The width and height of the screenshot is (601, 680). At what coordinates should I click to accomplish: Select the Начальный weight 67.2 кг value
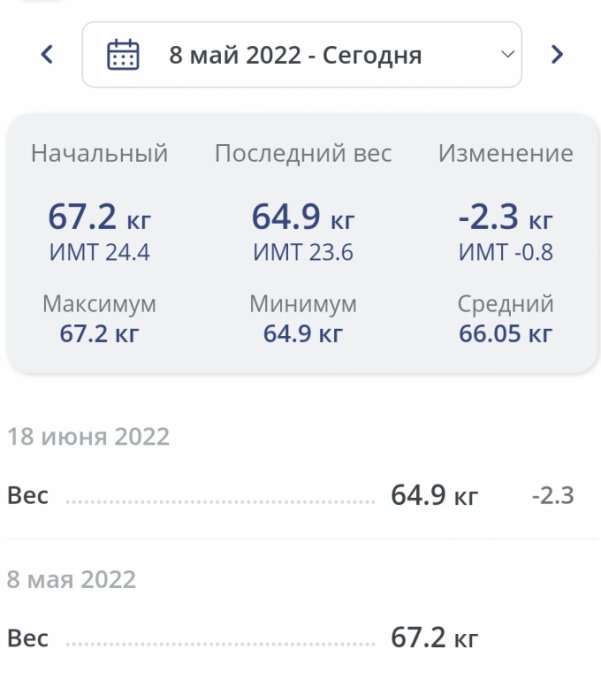coord(99,215)
